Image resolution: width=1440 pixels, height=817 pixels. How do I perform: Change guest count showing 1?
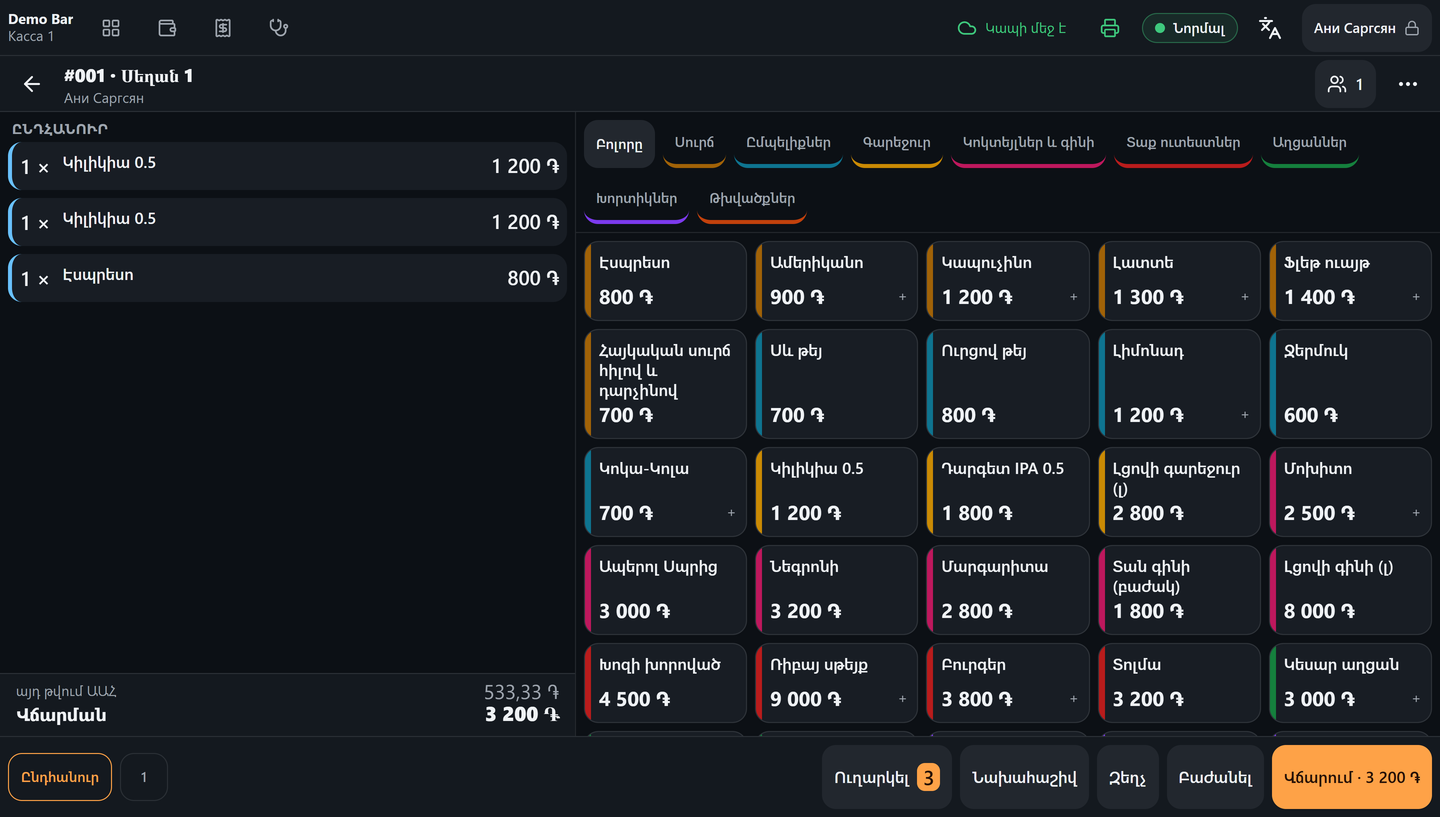pyautogui.click(x=1345, y=84)
